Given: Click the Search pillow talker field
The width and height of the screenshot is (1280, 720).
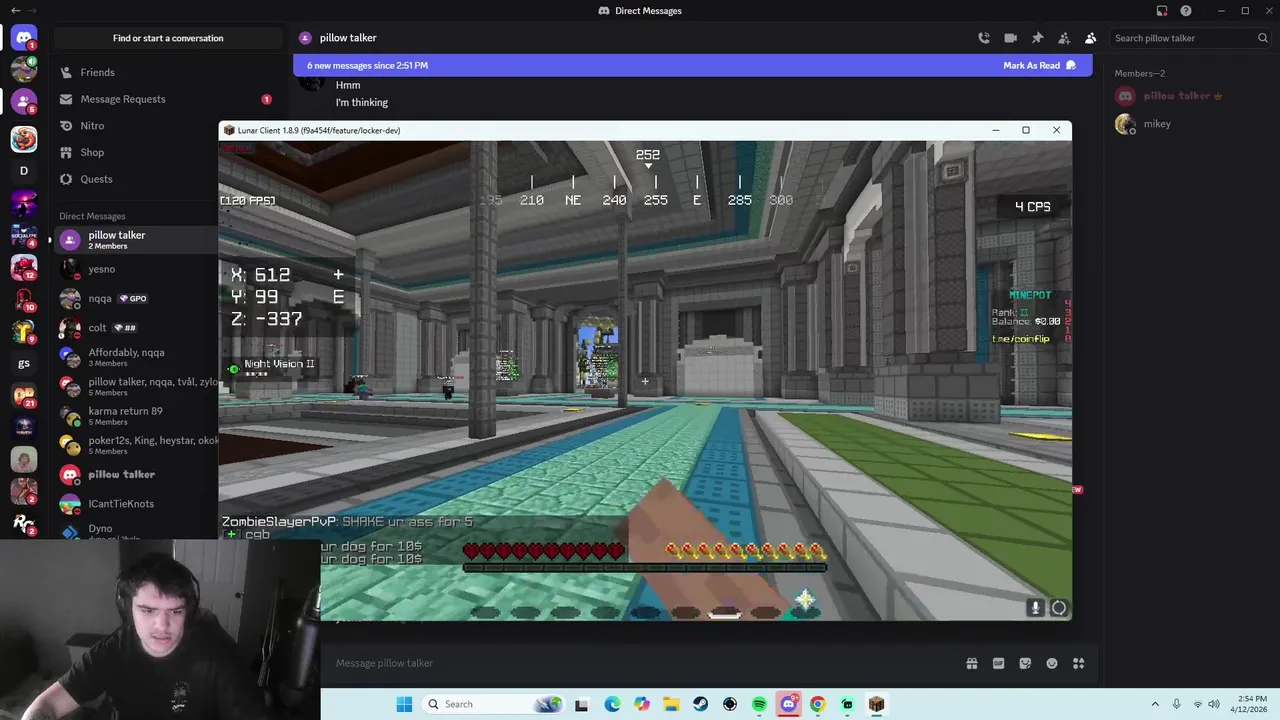Looking at the screenshot, I should pyautogui.click(x=1190, y=38).
